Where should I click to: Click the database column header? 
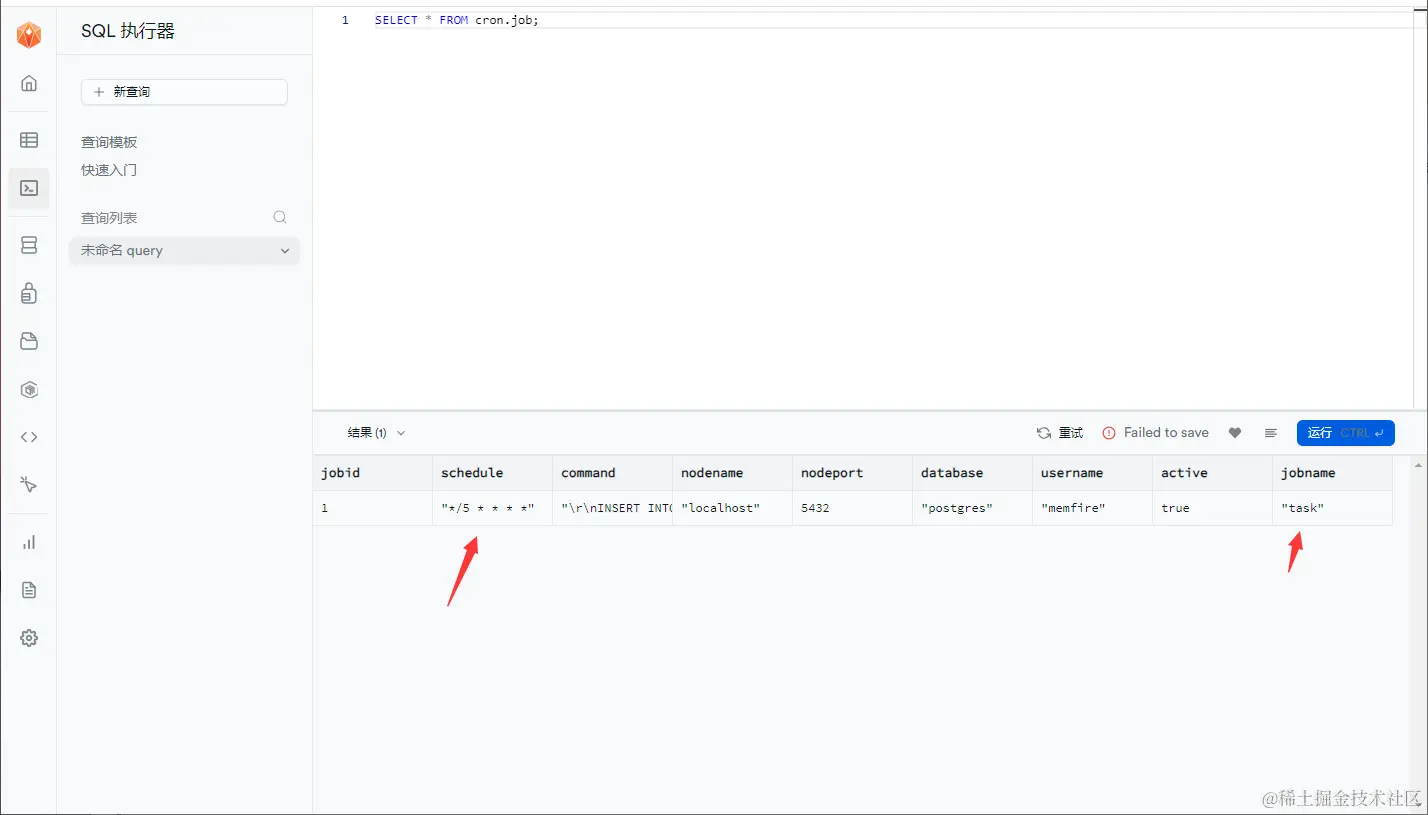(x=972, y=473)
